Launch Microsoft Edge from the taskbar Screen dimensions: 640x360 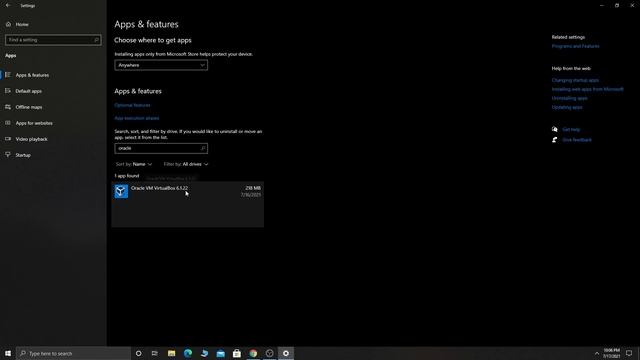(188, 353)
